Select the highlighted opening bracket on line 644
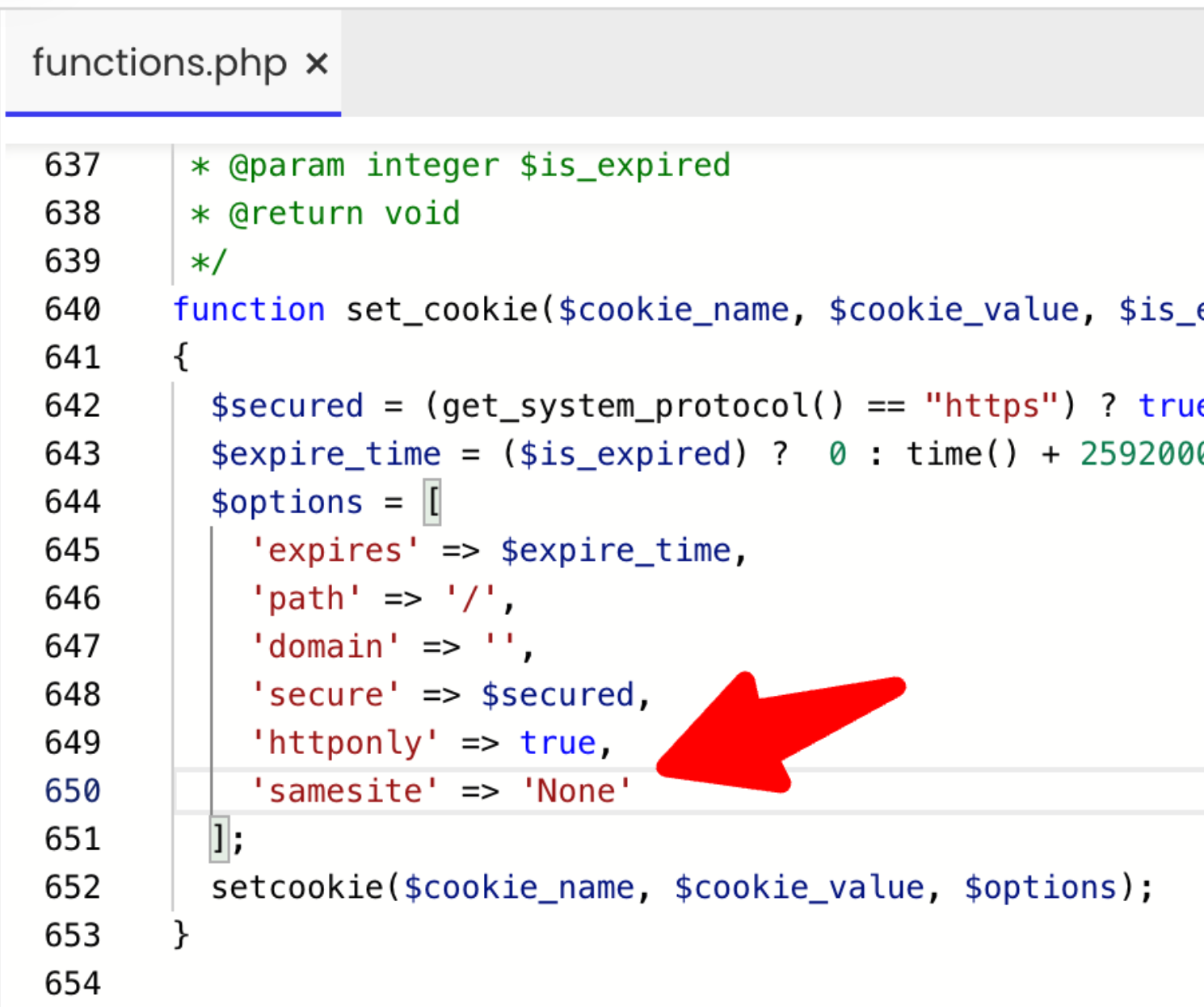 click(x=432, y=501)
